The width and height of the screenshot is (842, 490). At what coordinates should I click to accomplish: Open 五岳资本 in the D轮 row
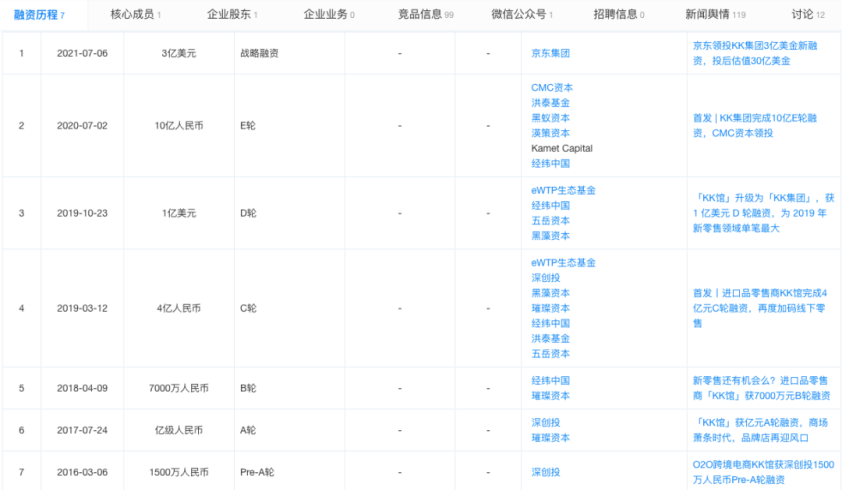(x=550, y=220)
